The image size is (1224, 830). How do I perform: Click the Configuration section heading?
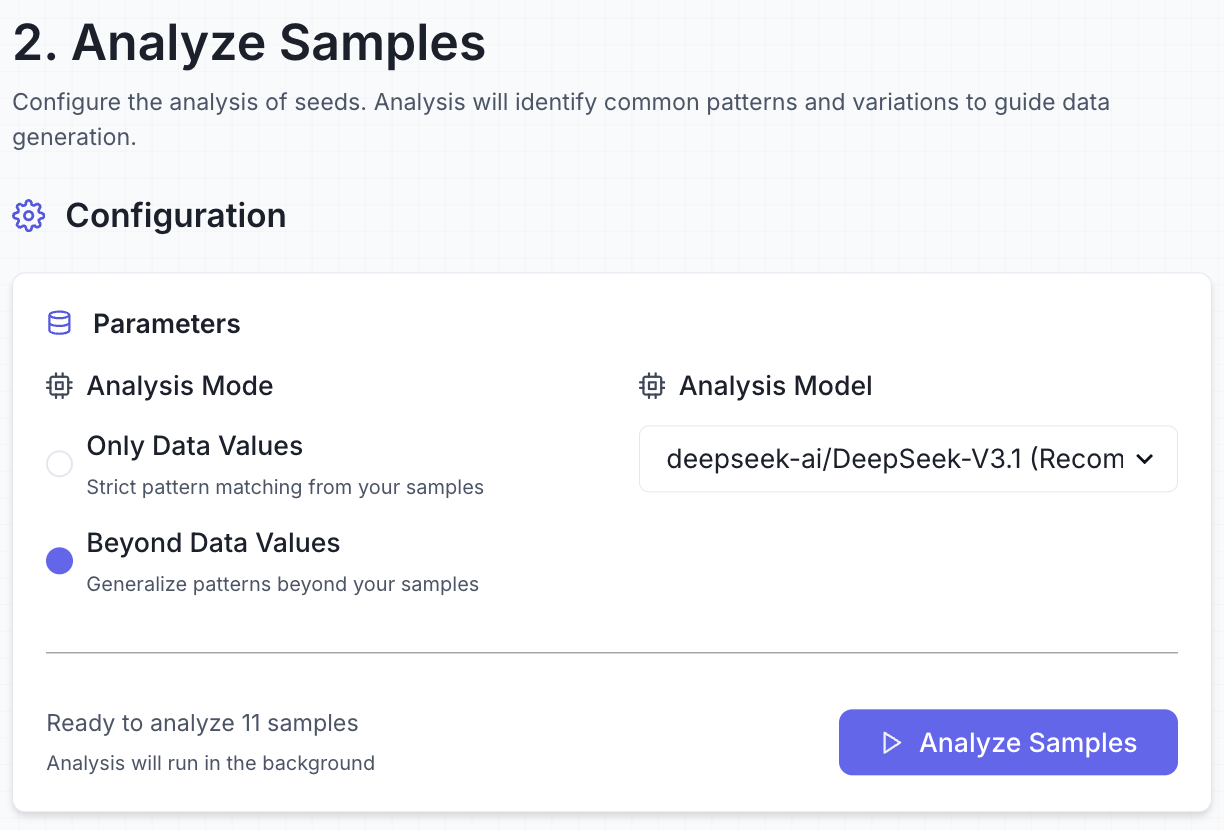[x=176, y=216]
